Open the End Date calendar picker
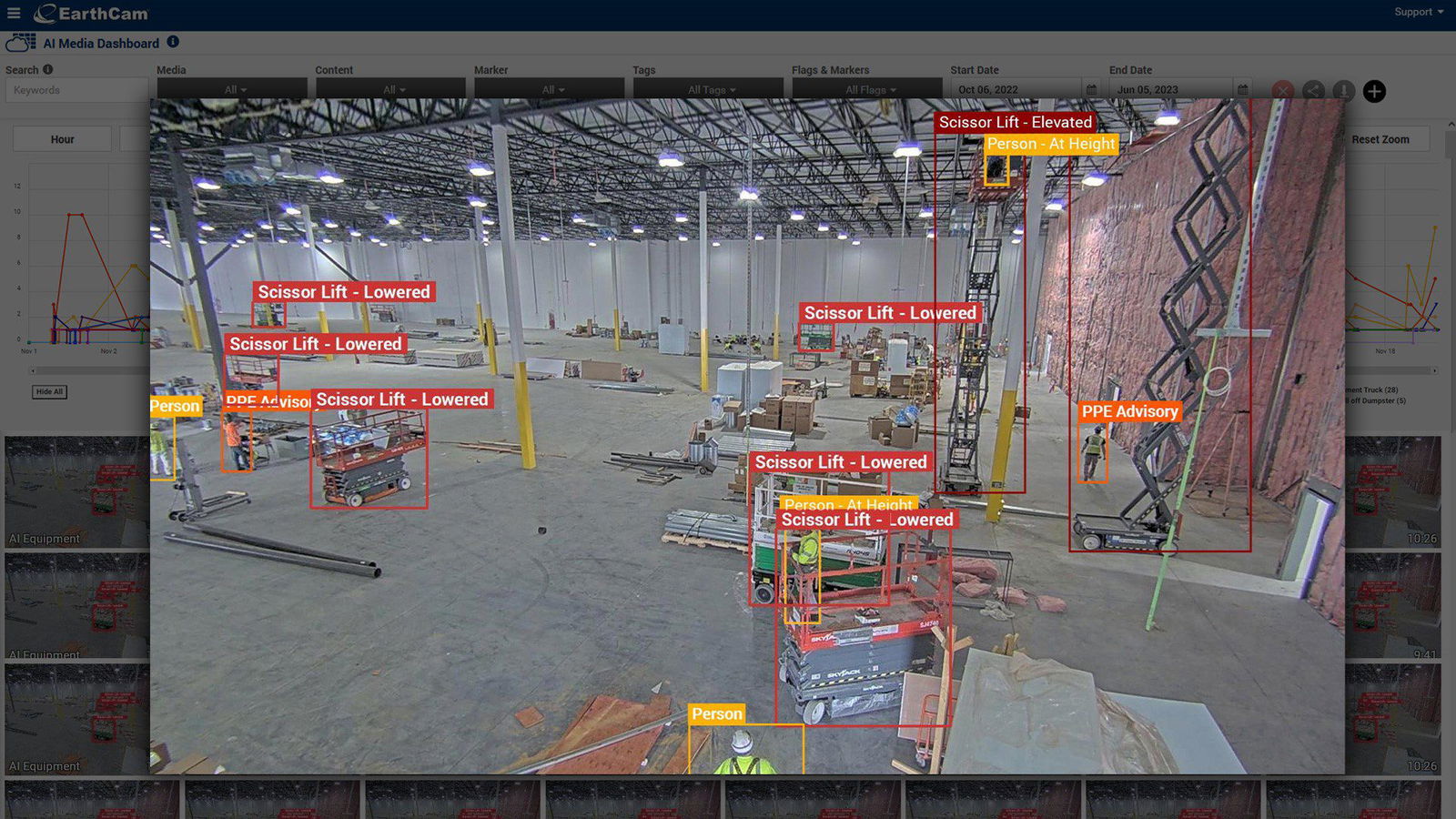 click(1242, 90)
